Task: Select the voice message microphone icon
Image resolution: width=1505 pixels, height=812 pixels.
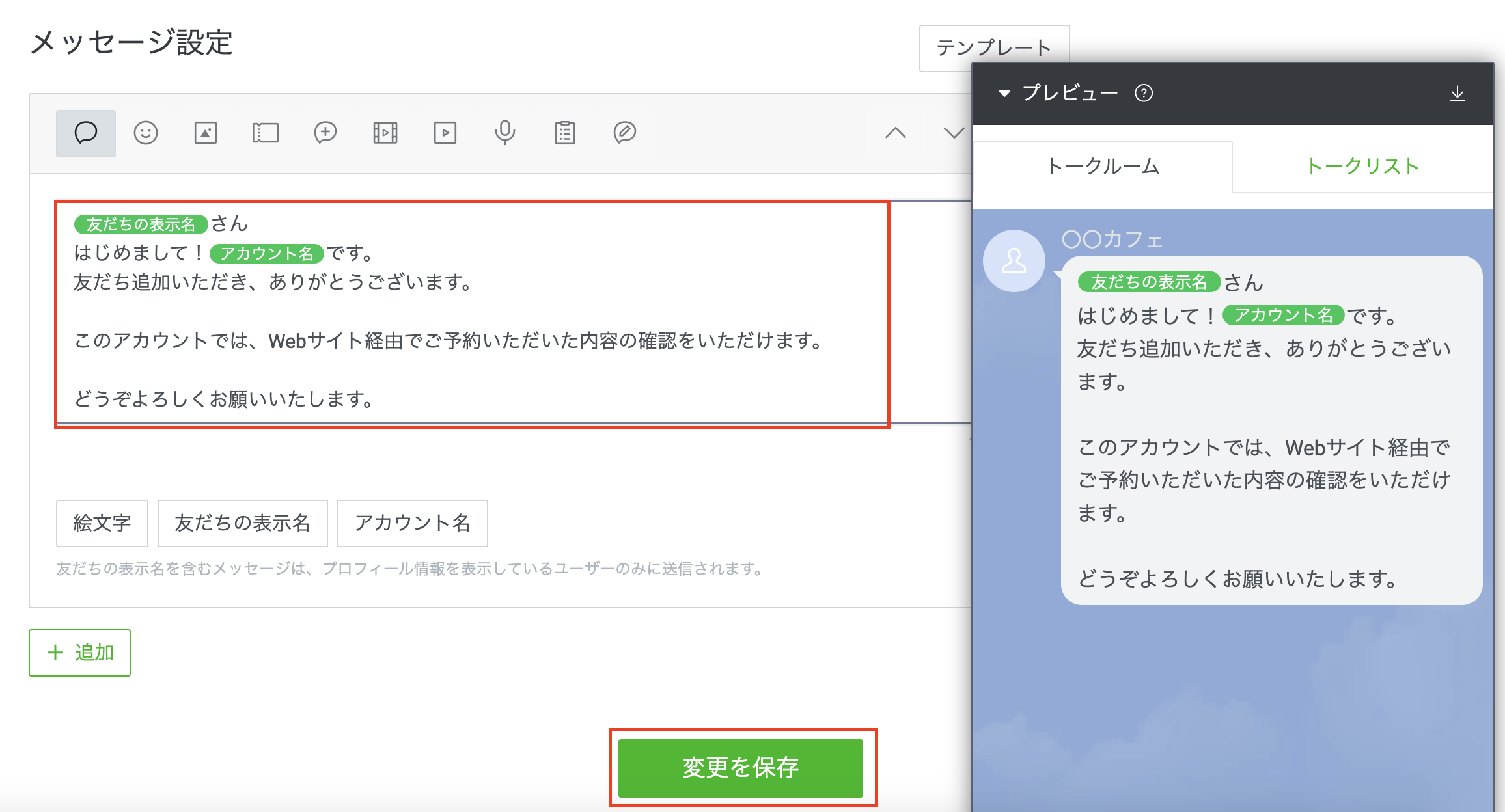Action: (505, 133)
